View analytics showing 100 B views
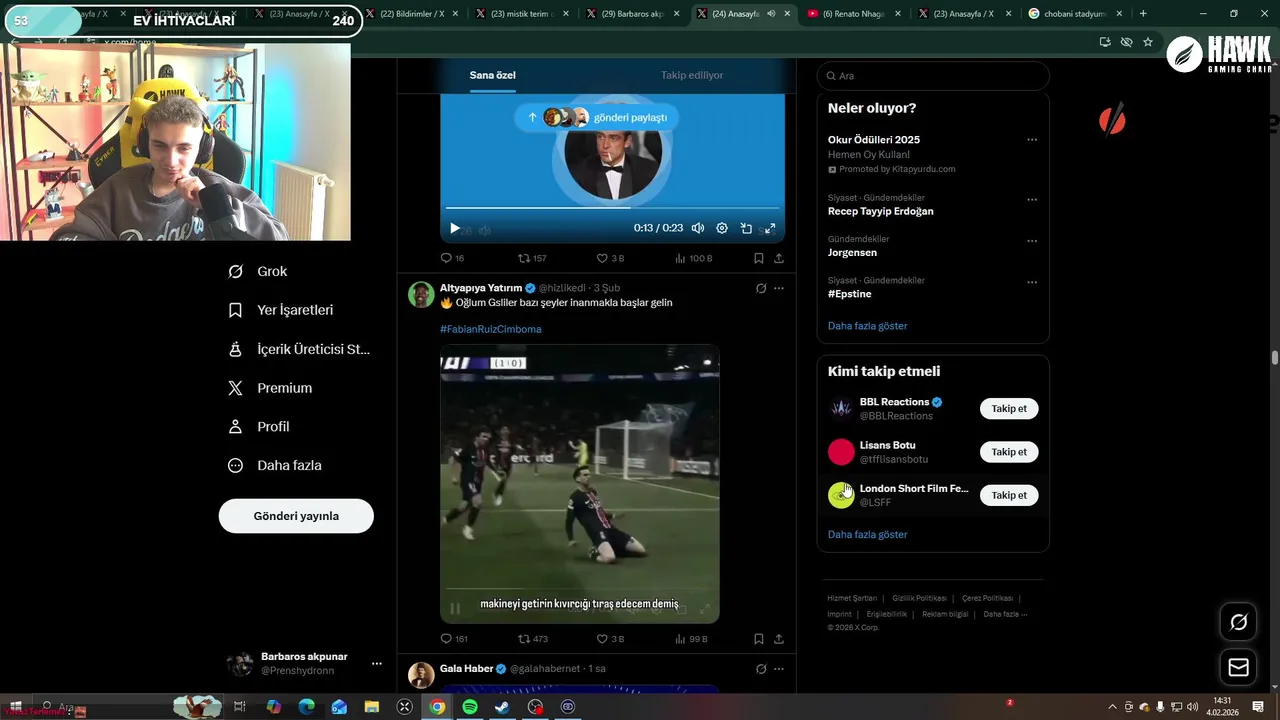 (694, 258)
